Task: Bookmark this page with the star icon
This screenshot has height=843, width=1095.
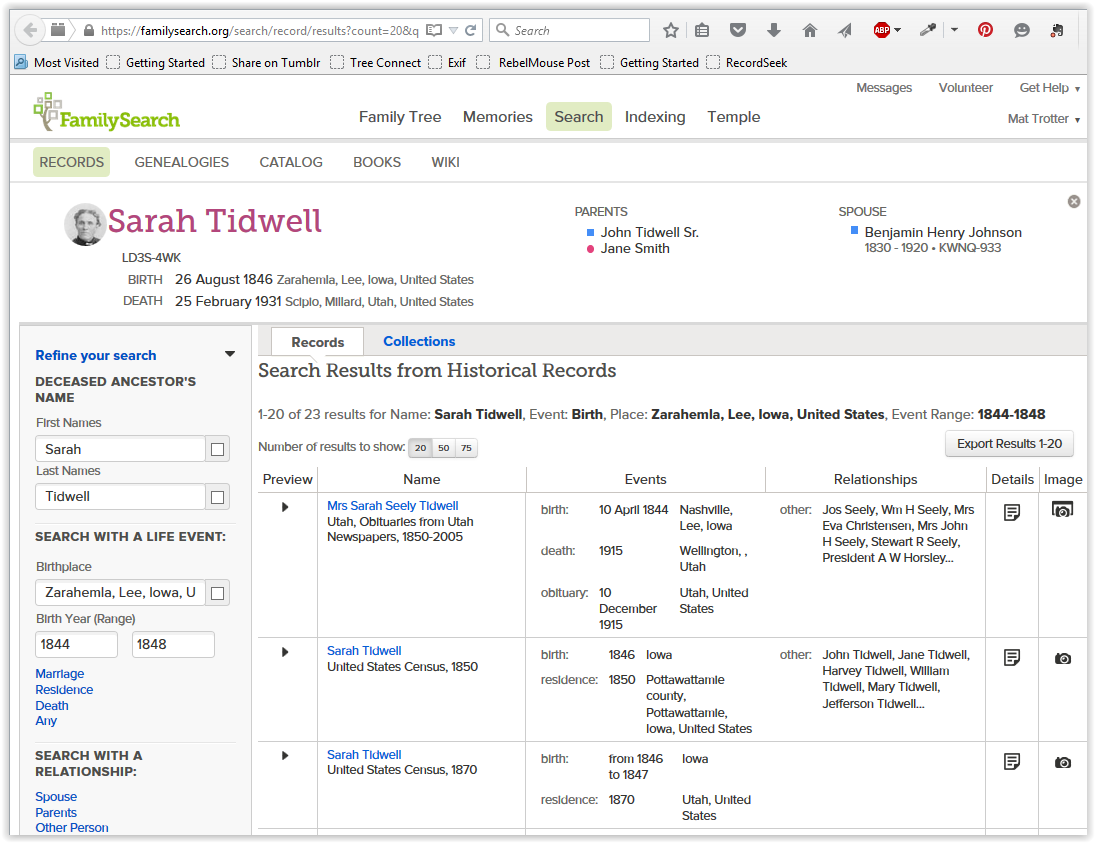Action: click(x=670, y=30)
